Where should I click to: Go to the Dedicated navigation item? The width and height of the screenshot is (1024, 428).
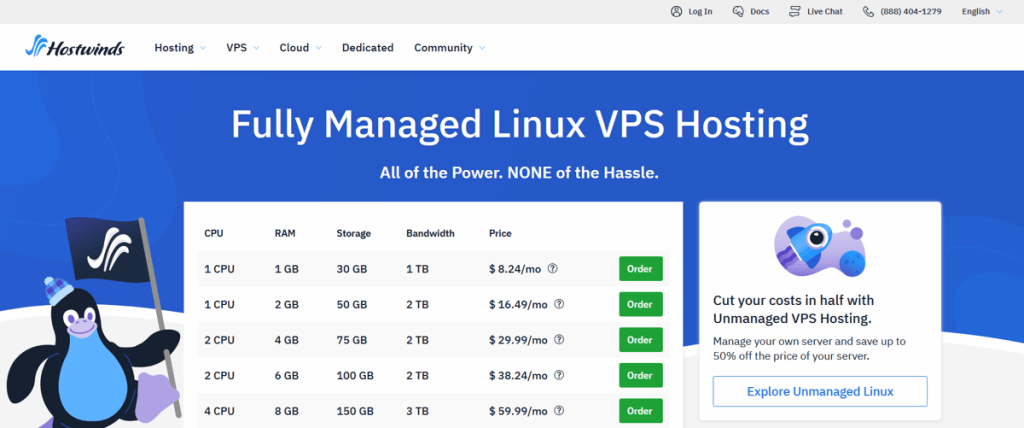click(x=368, y=48)
